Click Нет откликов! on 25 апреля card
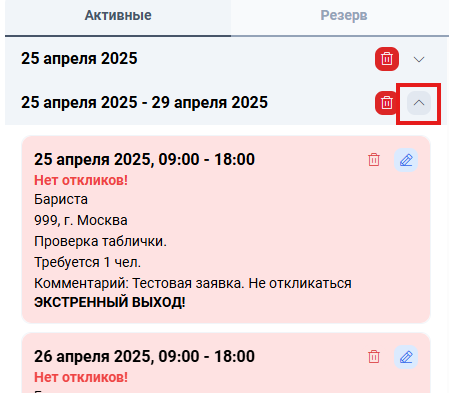The image size is (449, 393). [81, 180]
